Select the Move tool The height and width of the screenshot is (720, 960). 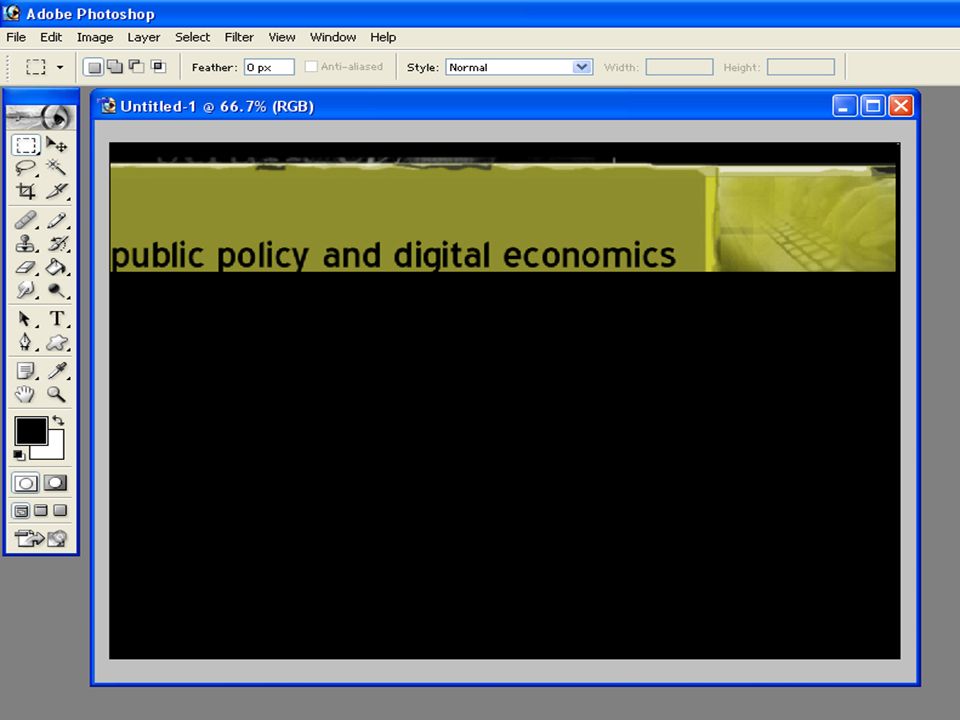pyautogui.click(x=56, y=145)
